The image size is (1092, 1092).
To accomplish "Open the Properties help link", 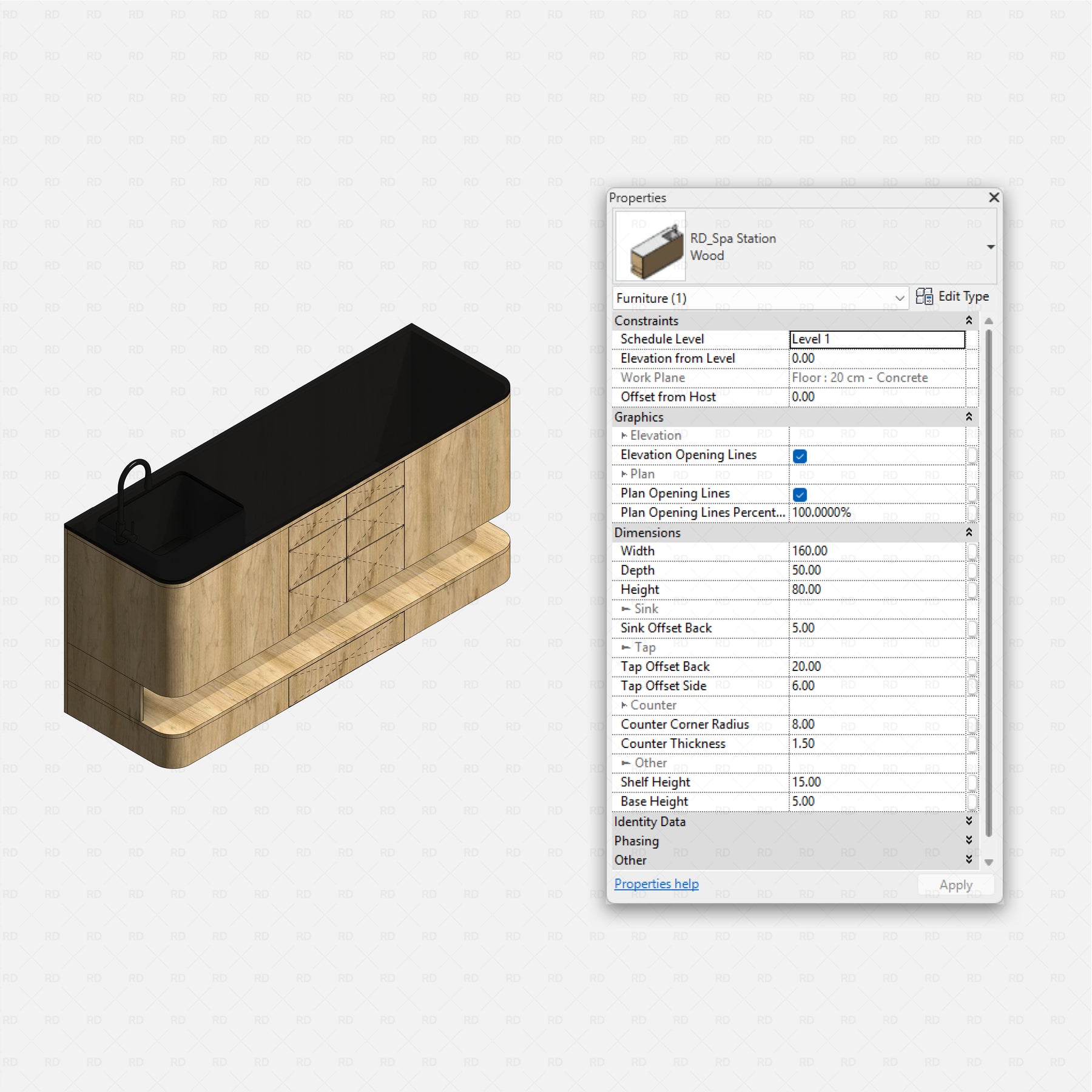I will (656, 884).
